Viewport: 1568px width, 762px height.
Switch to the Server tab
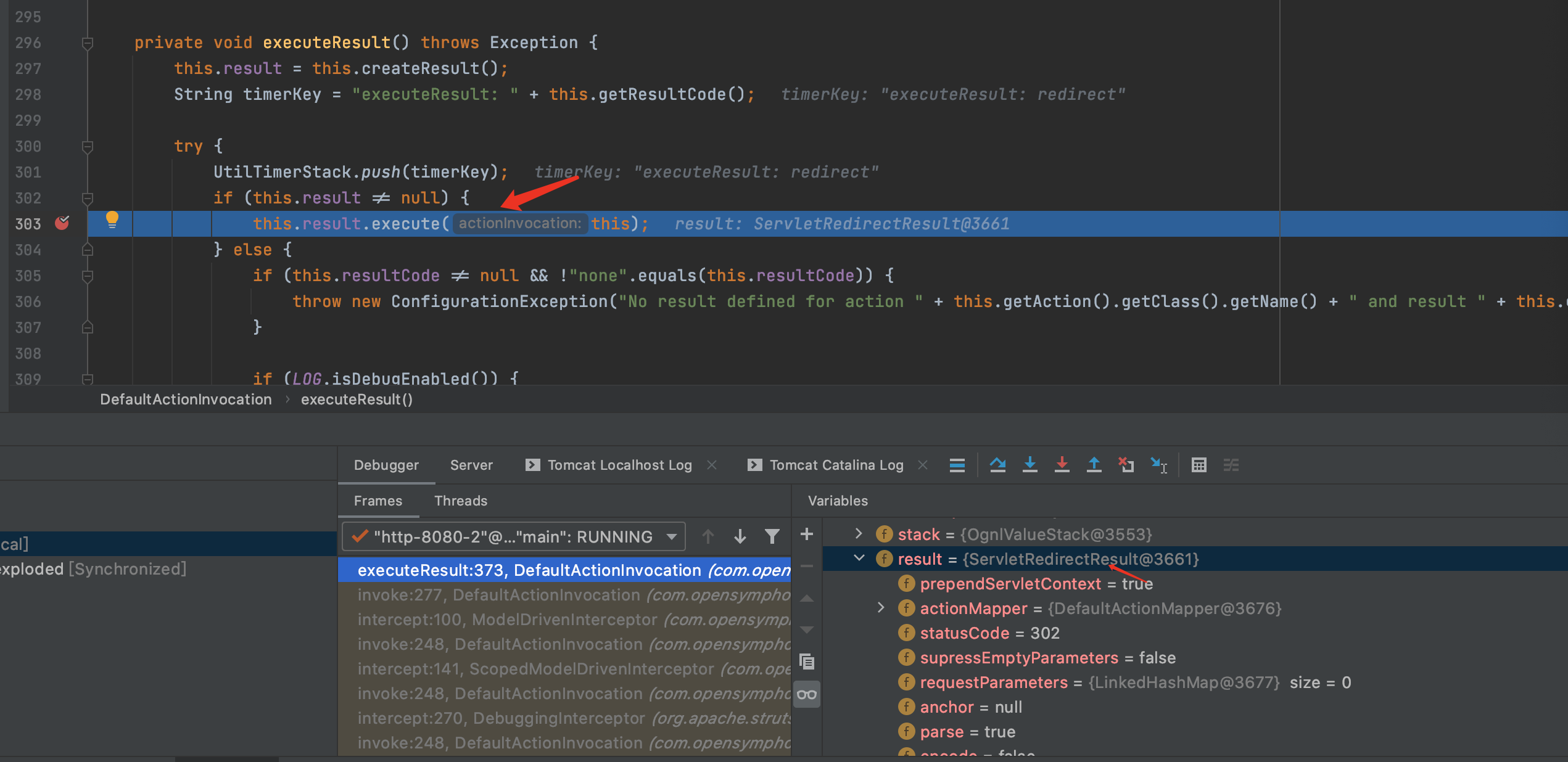pyautogui.click(x=471, y=465)
